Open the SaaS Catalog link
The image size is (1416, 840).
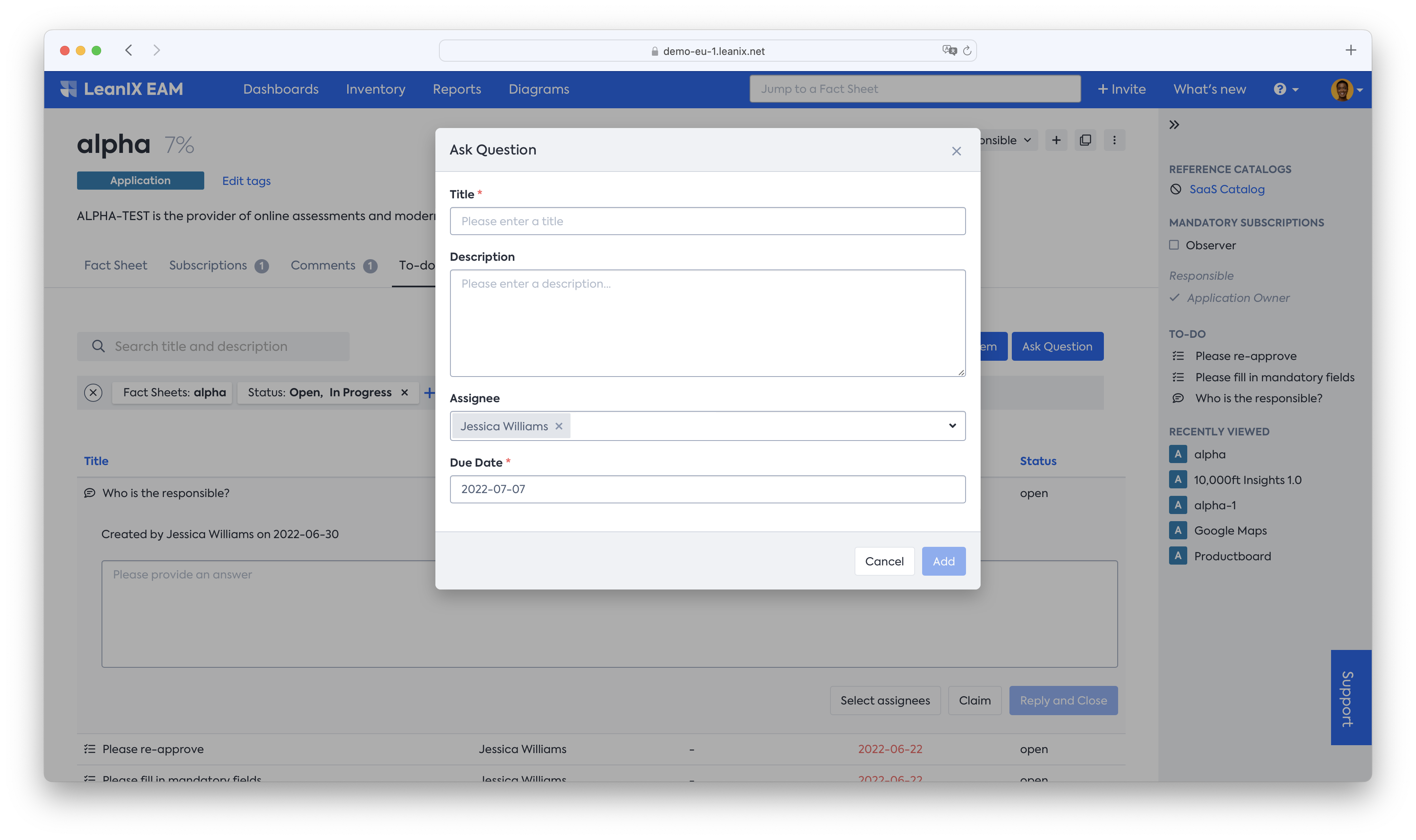point(1226,190)
